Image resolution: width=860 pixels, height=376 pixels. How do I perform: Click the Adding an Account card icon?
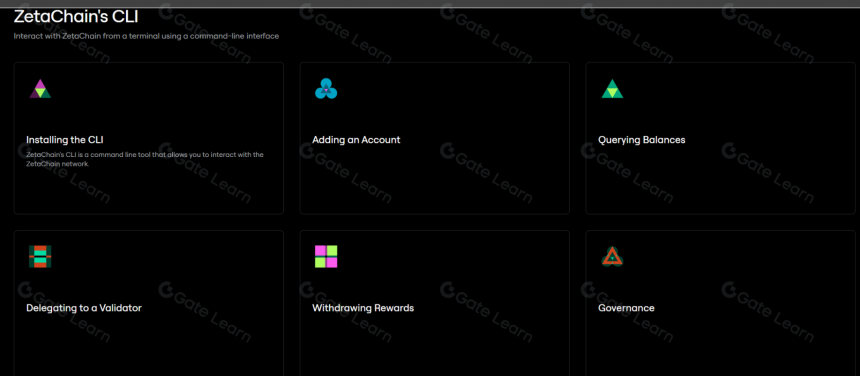point(326,89)
